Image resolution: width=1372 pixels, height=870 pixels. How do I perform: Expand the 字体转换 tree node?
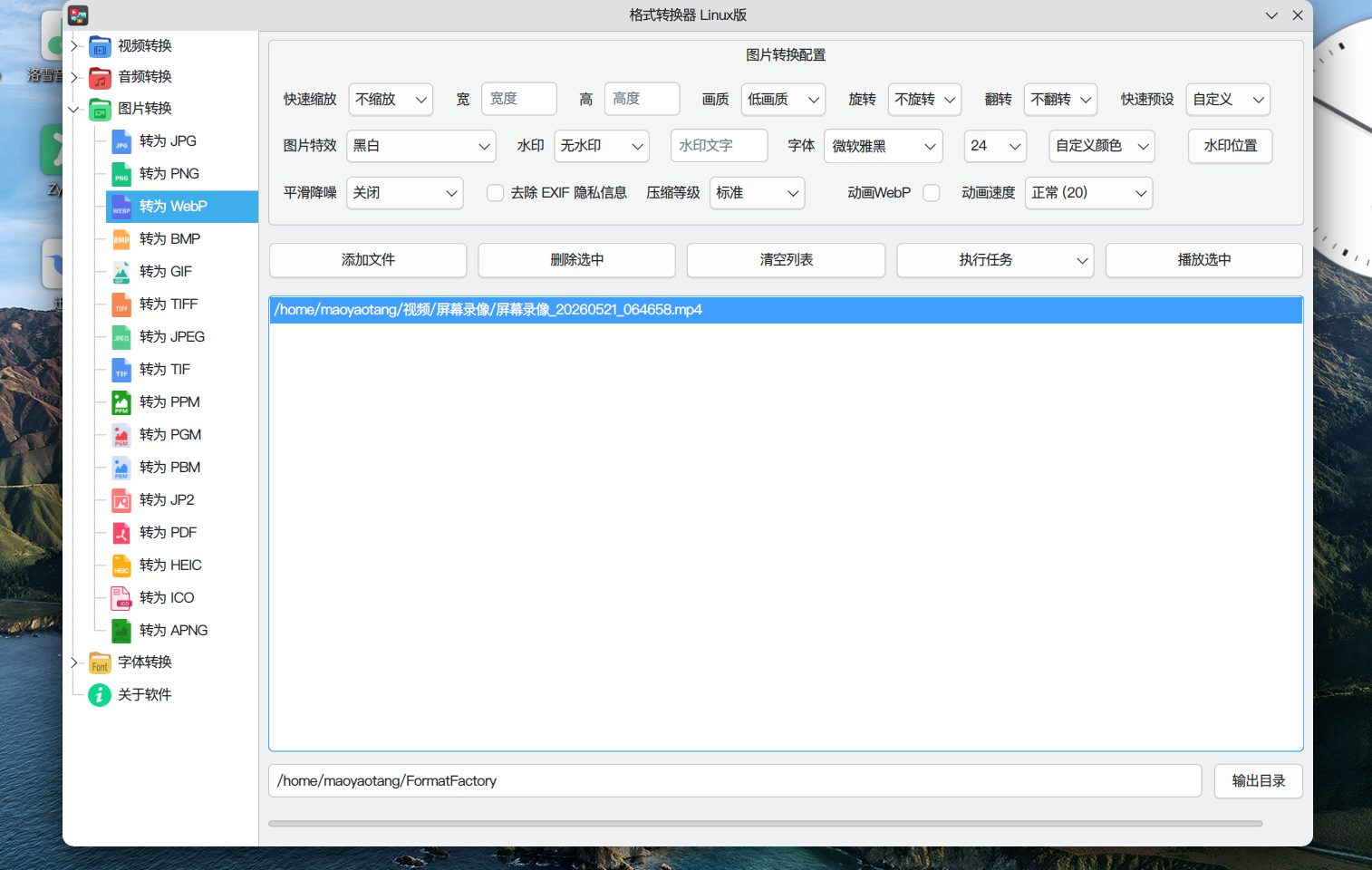(x=75, y=662)
